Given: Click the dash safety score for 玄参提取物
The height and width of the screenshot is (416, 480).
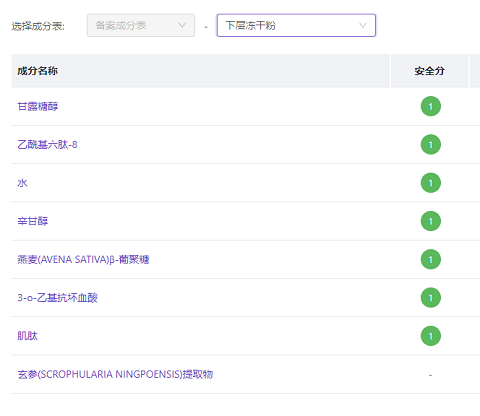Looking at the screenshot, I should click(430, 375).
